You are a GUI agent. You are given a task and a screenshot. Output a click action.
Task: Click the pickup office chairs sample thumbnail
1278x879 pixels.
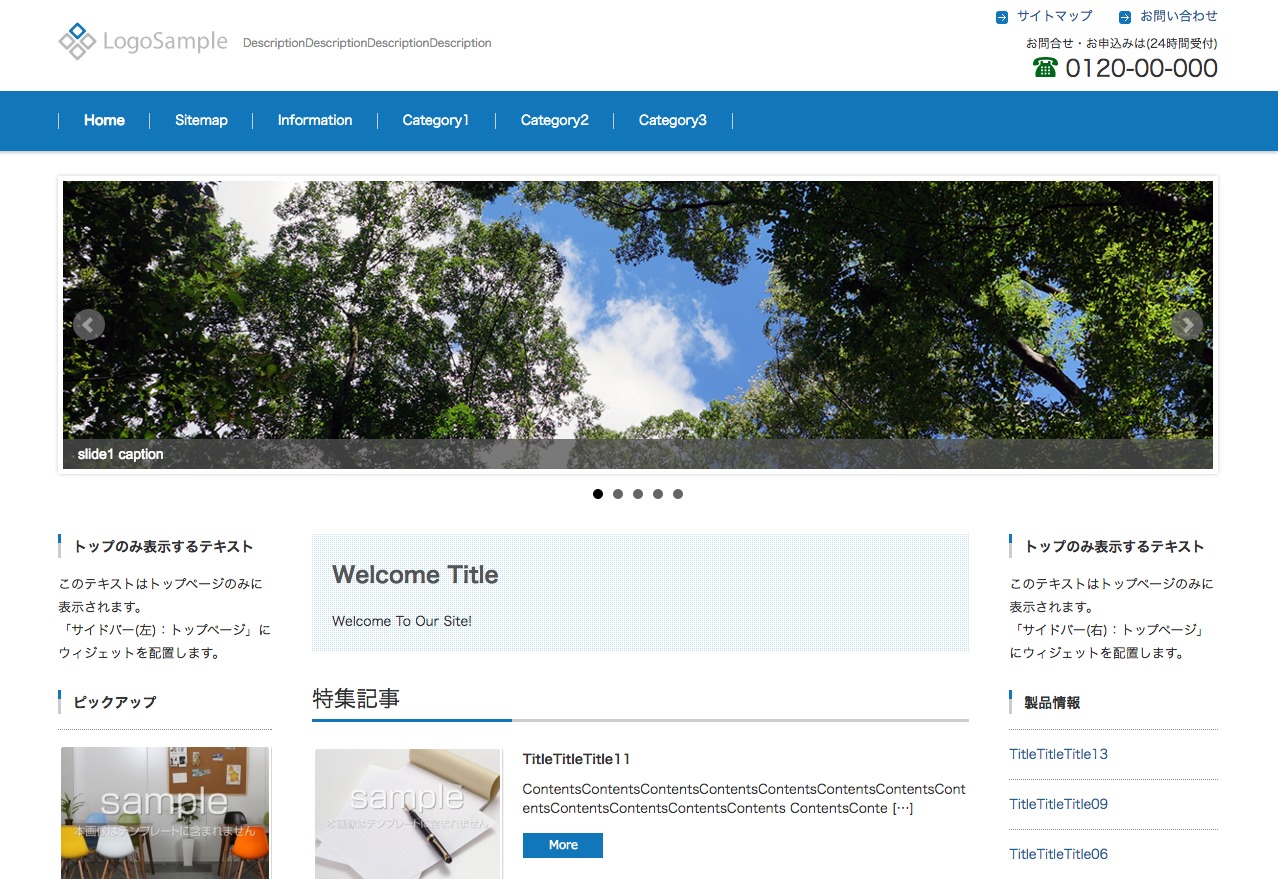(165, 813)
